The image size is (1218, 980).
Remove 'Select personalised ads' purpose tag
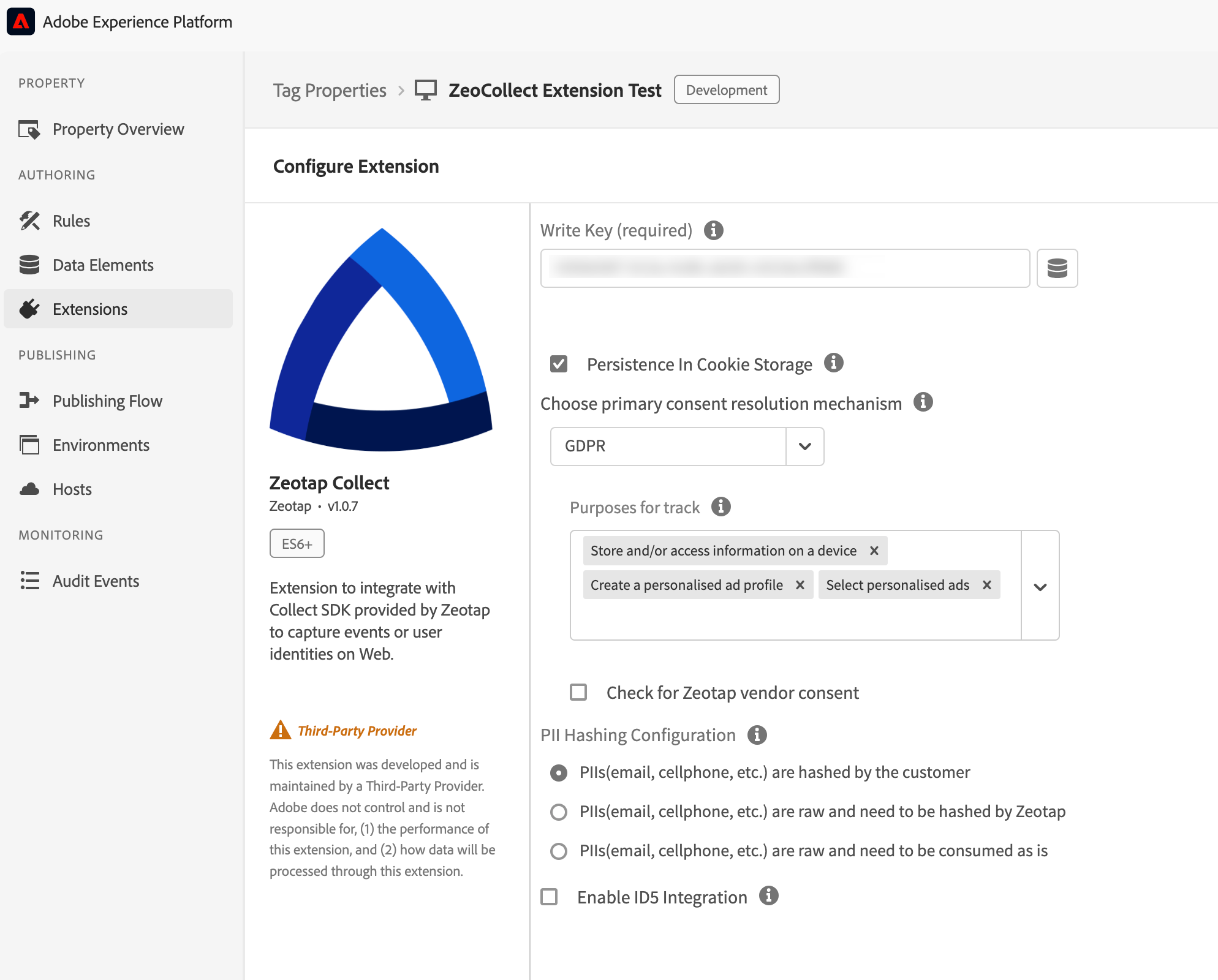986,585
